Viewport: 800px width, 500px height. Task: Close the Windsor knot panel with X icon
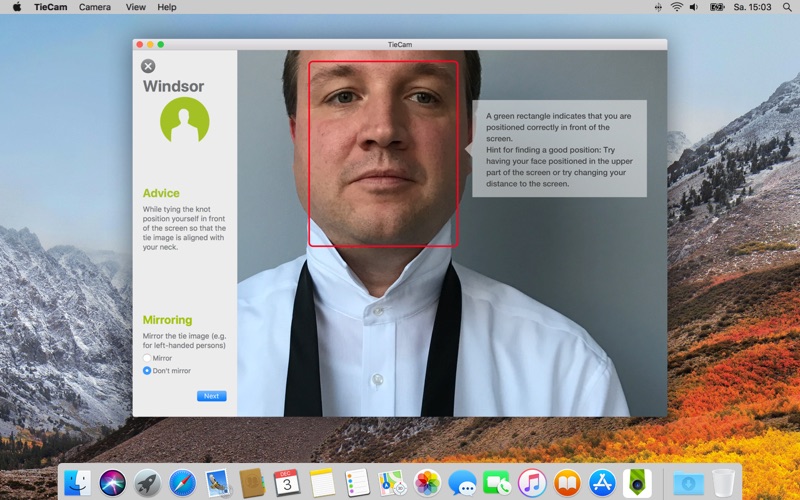[148, 66]
